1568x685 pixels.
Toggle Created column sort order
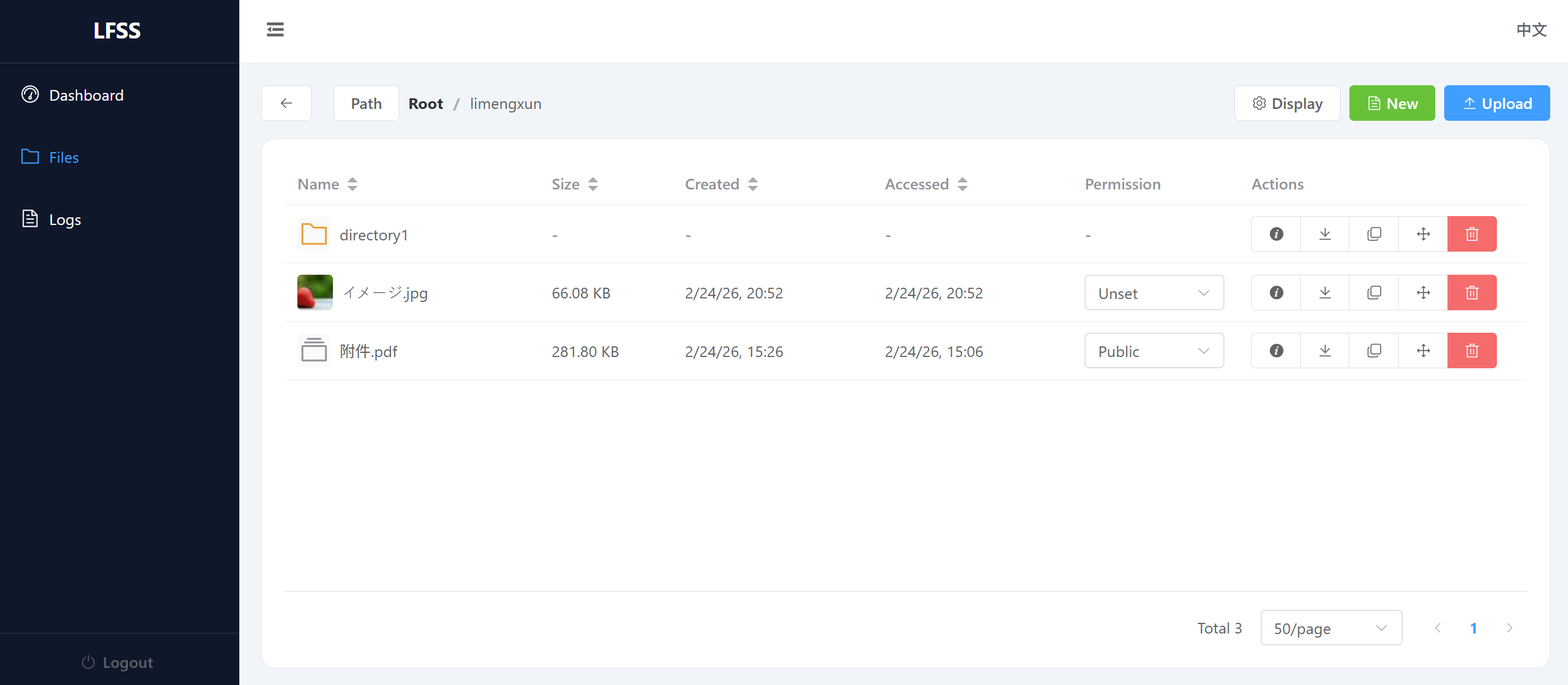pos(752,184)
